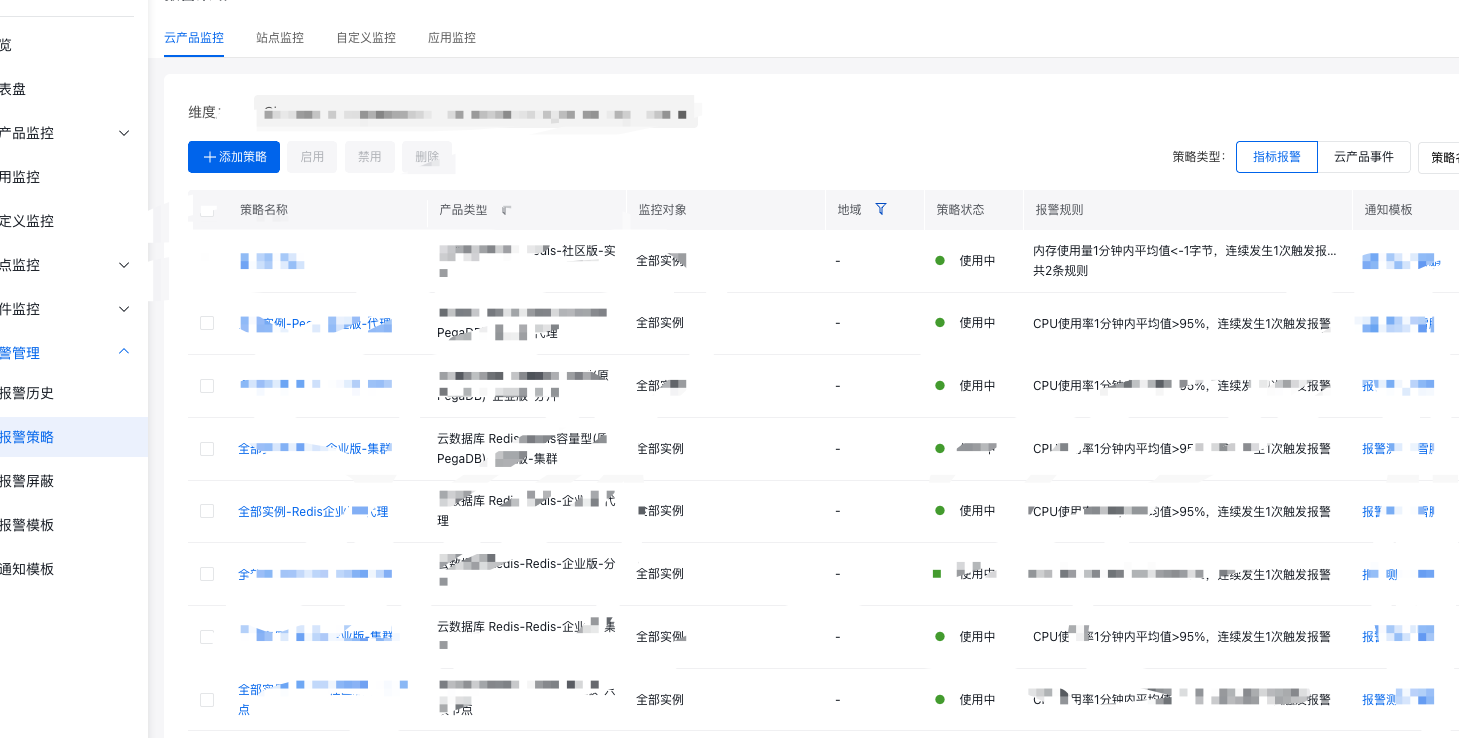Click the 报警规则 column header

coord(1059,210)
